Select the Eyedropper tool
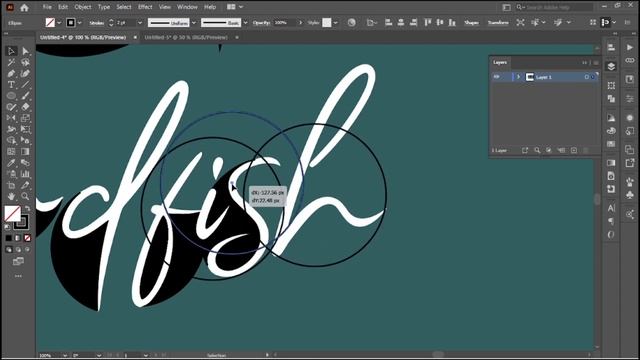The width and height of the screenshot is (640, 360). (11, 163)
